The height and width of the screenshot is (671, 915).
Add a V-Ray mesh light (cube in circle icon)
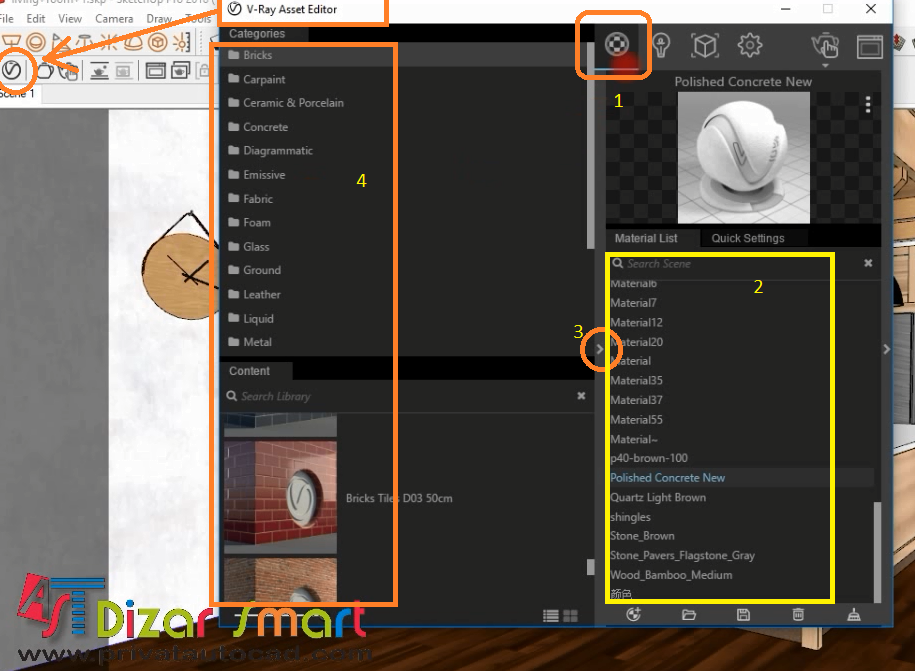tap(157, 42)
